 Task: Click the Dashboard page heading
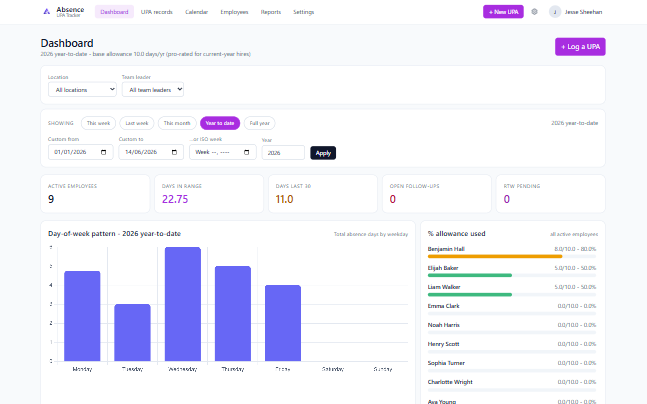[67, 43]
